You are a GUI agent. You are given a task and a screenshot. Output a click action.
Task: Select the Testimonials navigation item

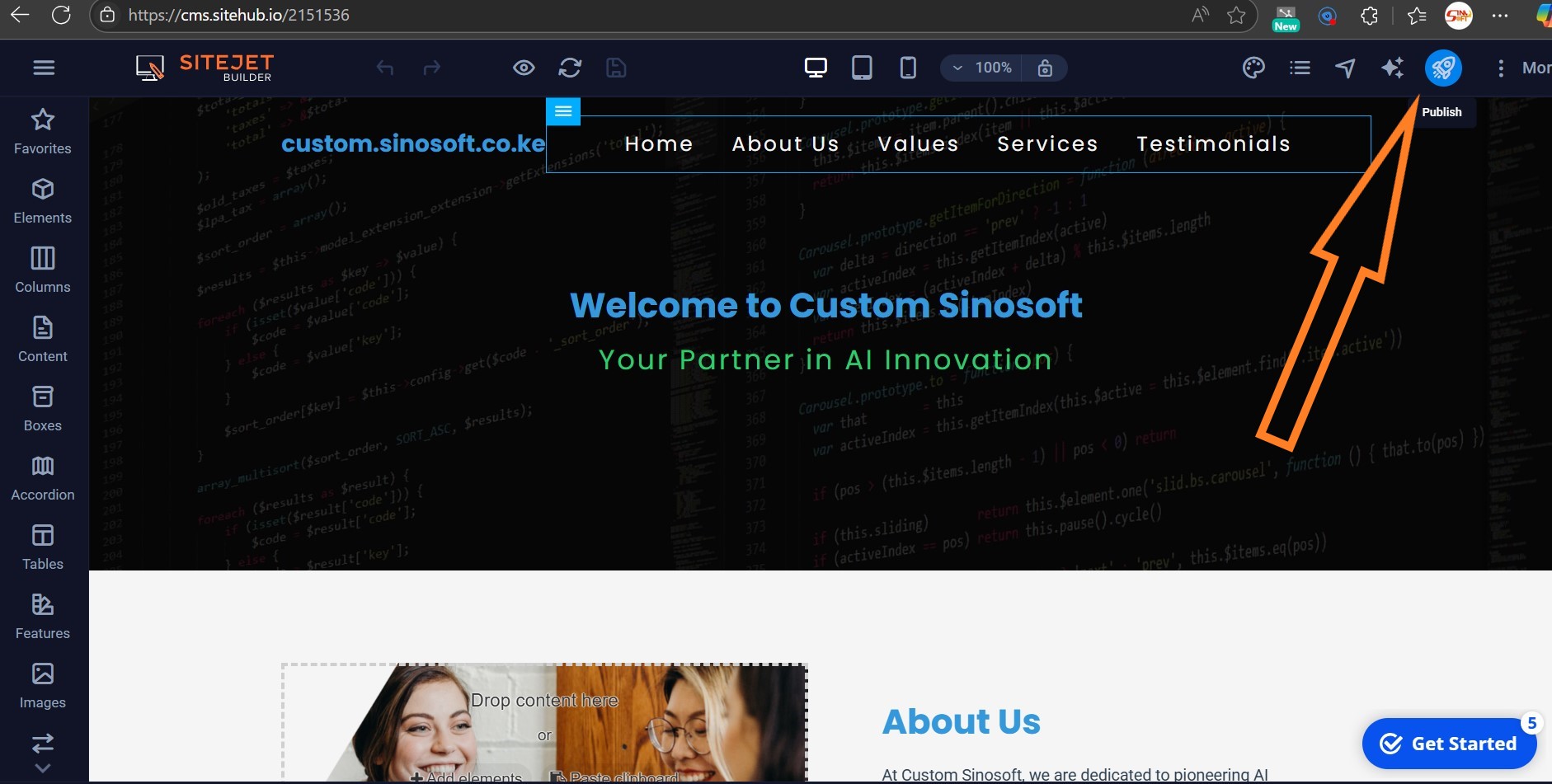click(1213, 143)
